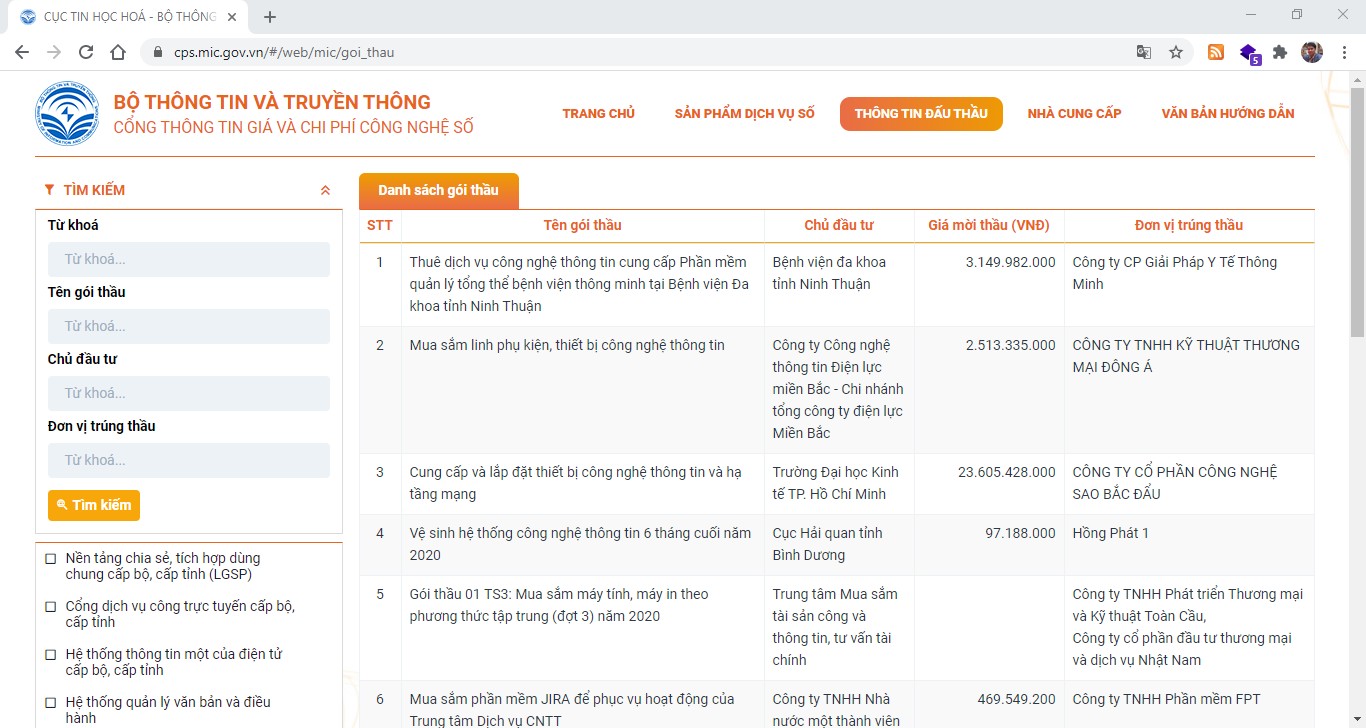Go to the browser home page icon
Screen dimensions: 1366x728
(118, 52)
